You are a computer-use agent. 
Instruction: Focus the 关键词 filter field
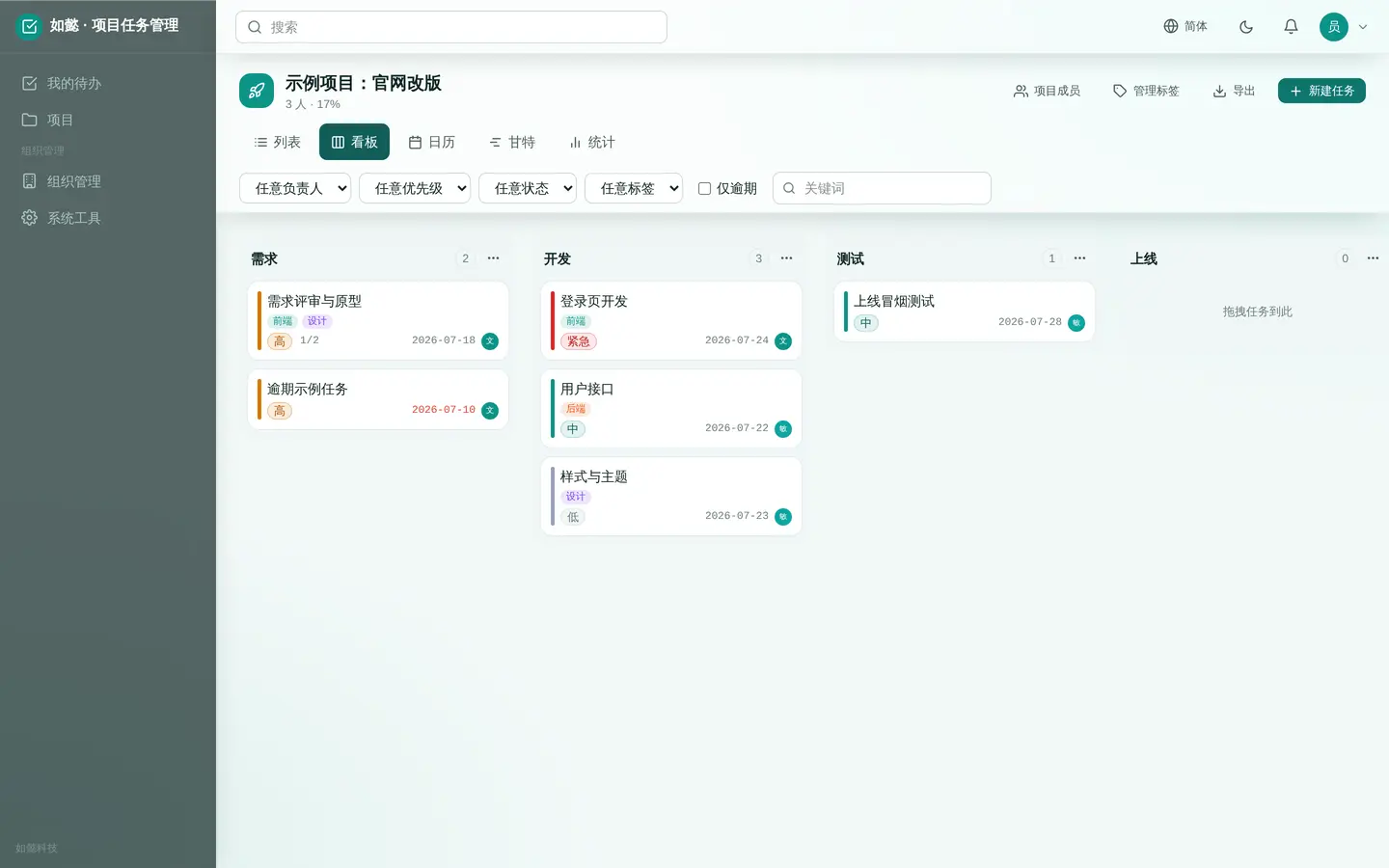point(882,188)
